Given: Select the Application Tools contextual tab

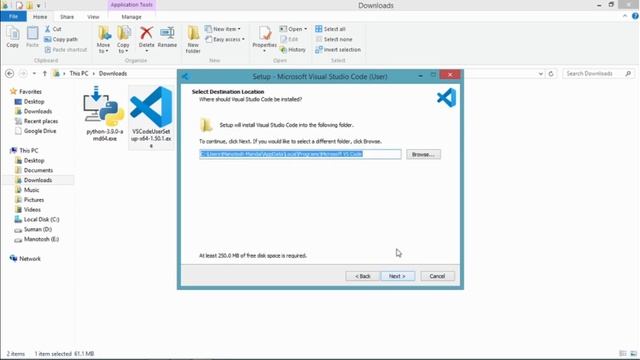Looking at the screenshot, I should (x=131, y=5).
